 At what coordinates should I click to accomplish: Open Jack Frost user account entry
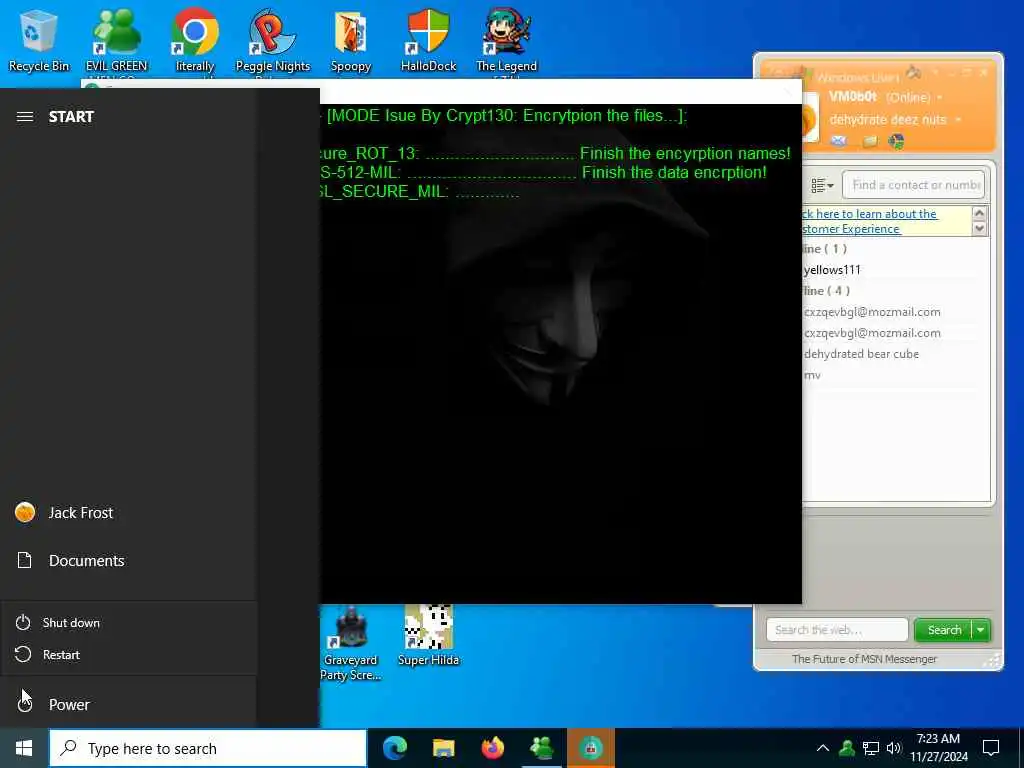(128, 513)
